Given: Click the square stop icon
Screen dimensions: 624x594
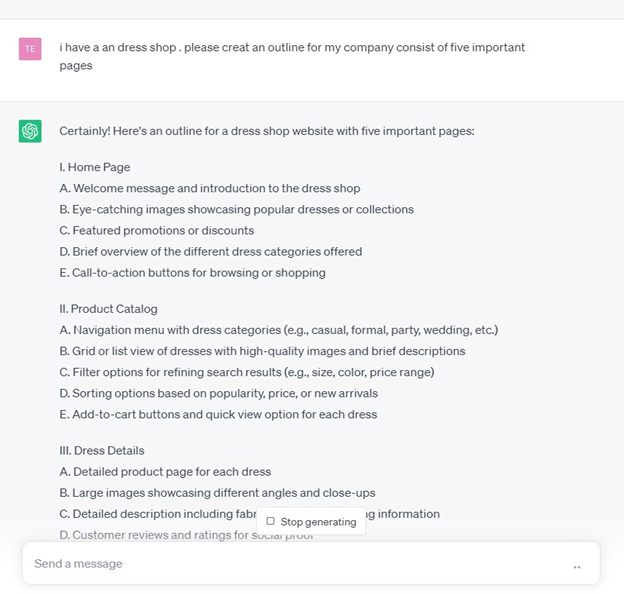Looking at the screenshot, I should click(270, 521).
